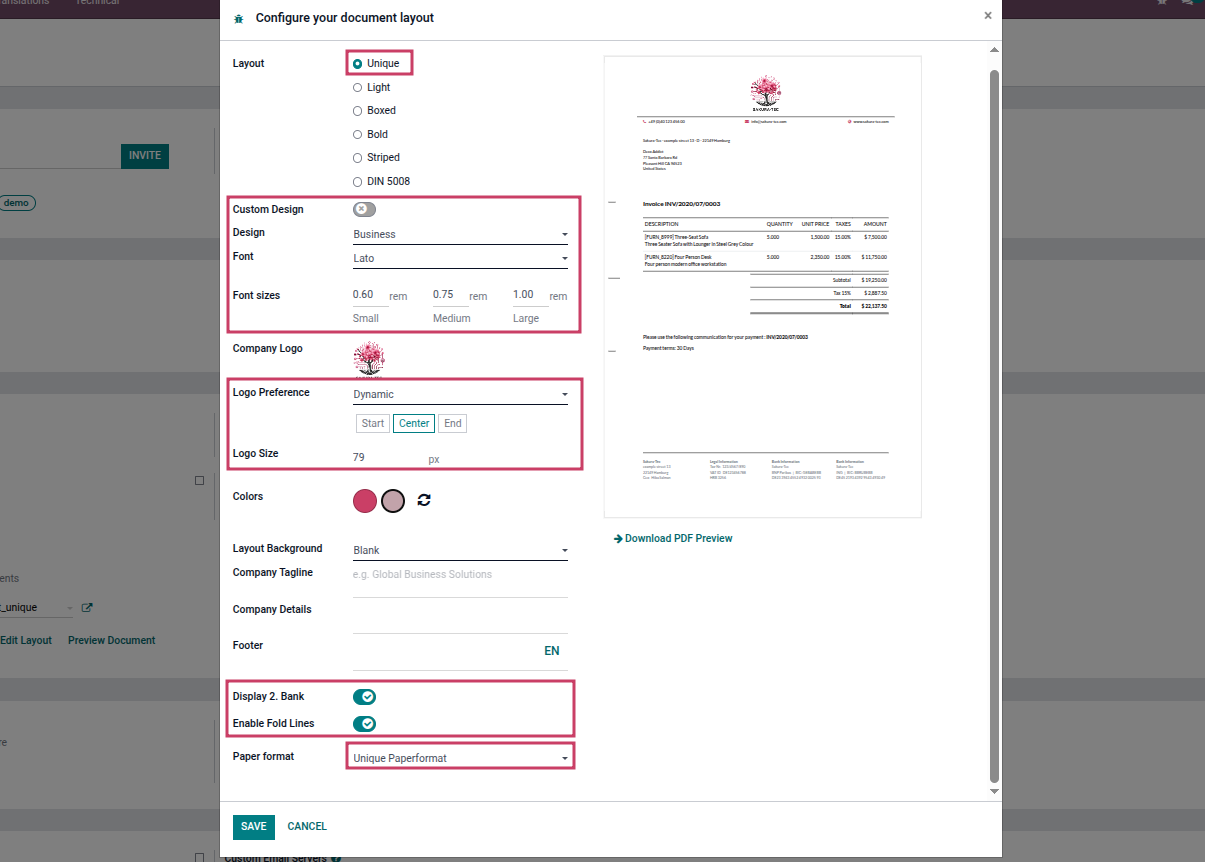
Task: Click the bug icon in dialog title
Action: point(238,19)
